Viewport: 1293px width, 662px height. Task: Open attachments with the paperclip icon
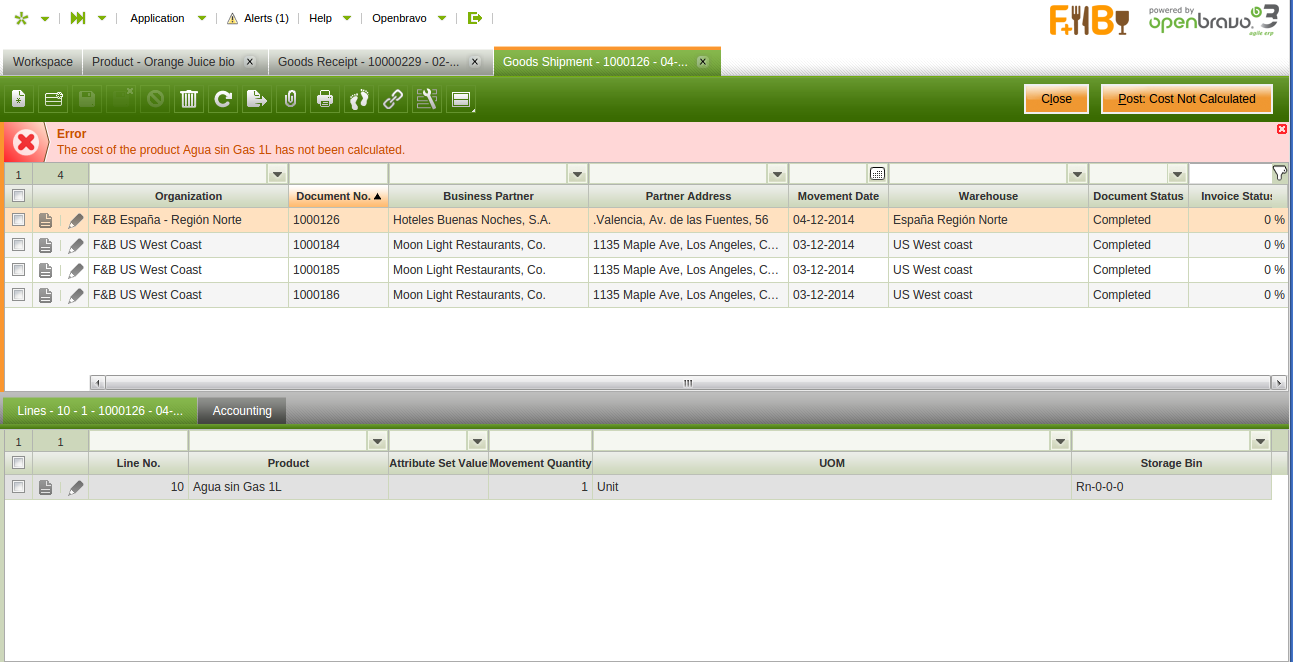(x=290, y=99)
